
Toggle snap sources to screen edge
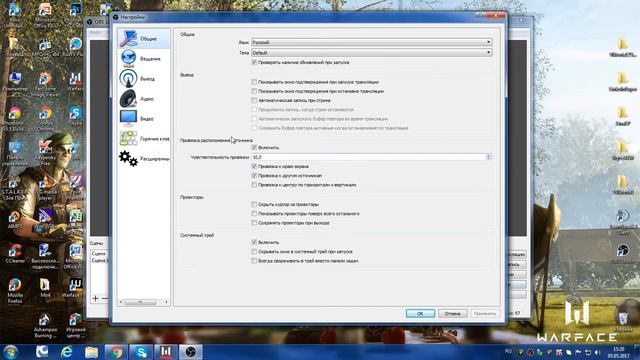tap(254, 166)
